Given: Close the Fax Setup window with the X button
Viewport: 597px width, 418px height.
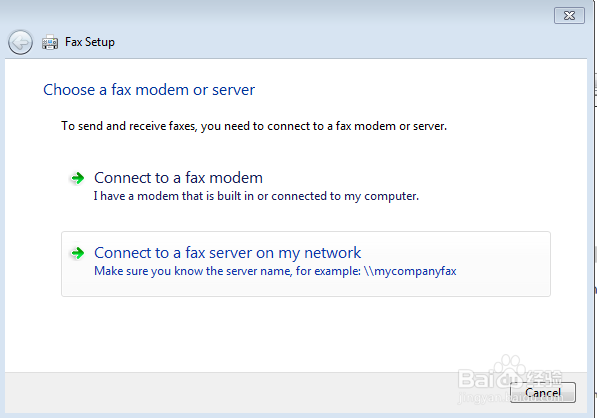Looking at the screenshot, I should point(569,16).
